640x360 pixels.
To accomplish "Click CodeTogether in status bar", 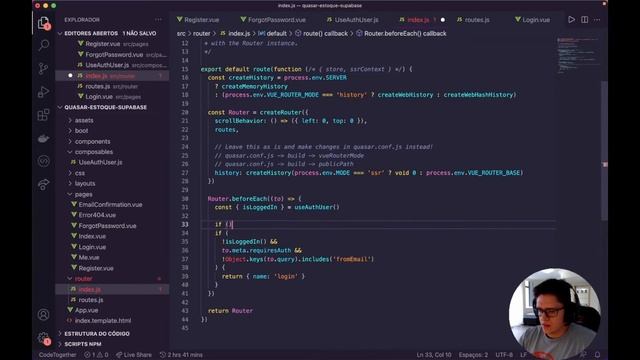I will [x=58, y=355].
